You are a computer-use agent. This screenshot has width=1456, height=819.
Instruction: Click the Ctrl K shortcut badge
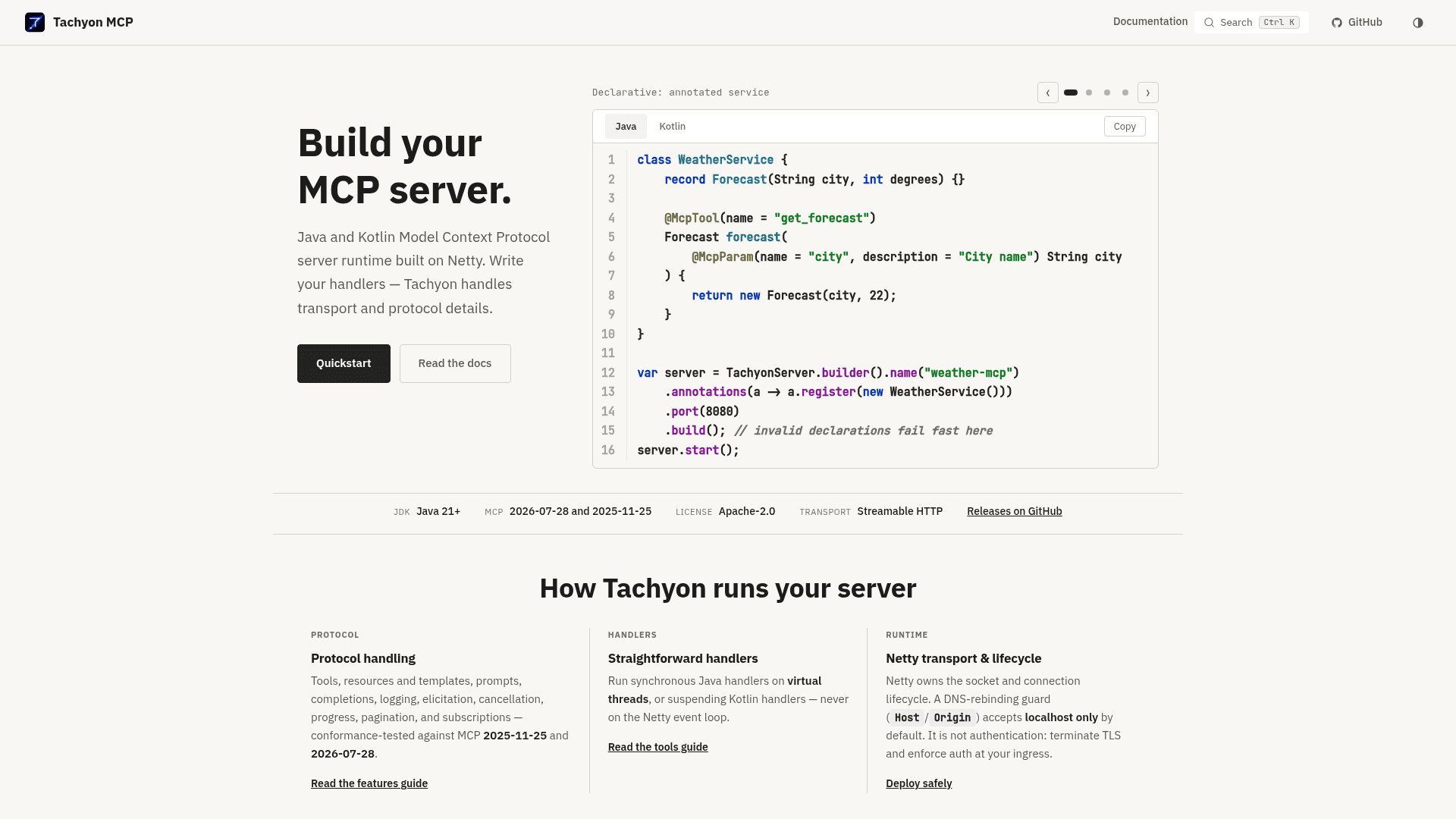click(x=1279, y=23)
